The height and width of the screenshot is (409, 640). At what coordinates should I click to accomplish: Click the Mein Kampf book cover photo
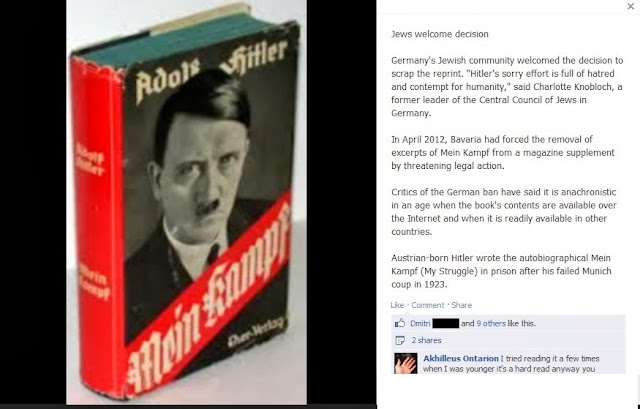coord(187,202)
